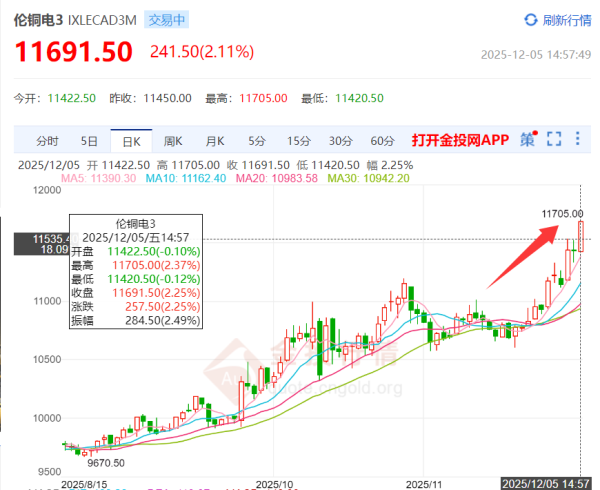600x490 pixels.
Task: Switch to the 5分 five-minute tab
Action: tap(256, 141)
